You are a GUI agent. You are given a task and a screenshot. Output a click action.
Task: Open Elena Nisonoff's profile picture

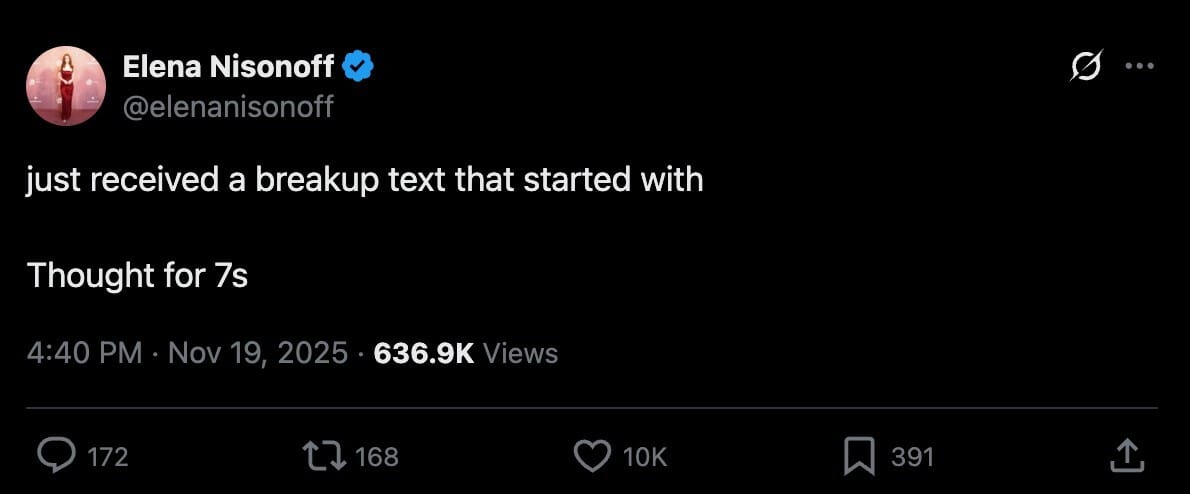[66, 86]
